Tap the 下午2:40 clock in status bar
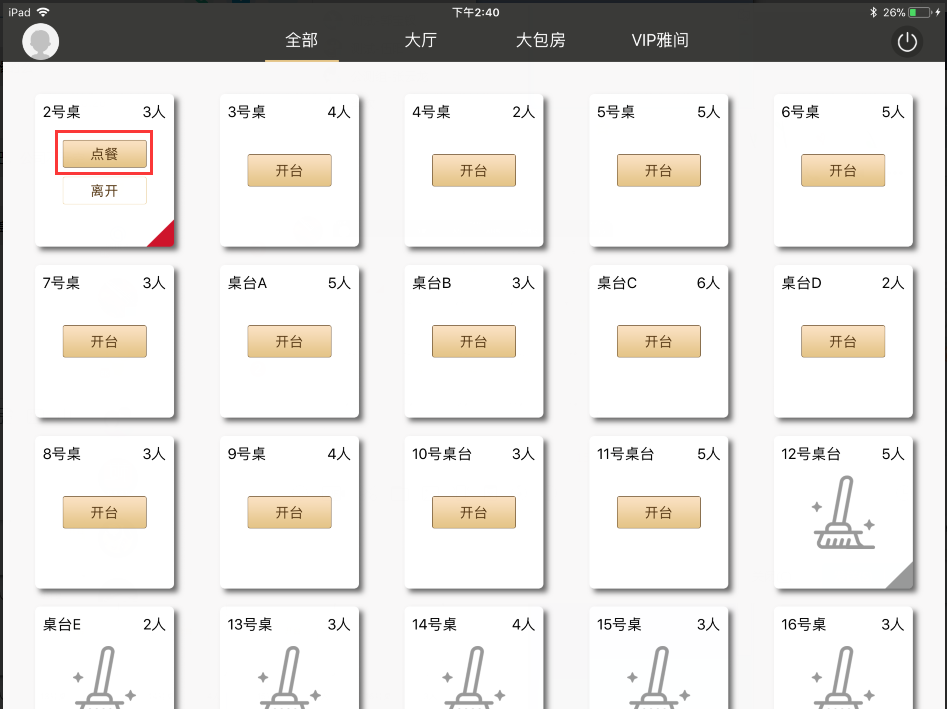Screen dimensions: 947x709 pyautogui.click(x=475, y=12)
